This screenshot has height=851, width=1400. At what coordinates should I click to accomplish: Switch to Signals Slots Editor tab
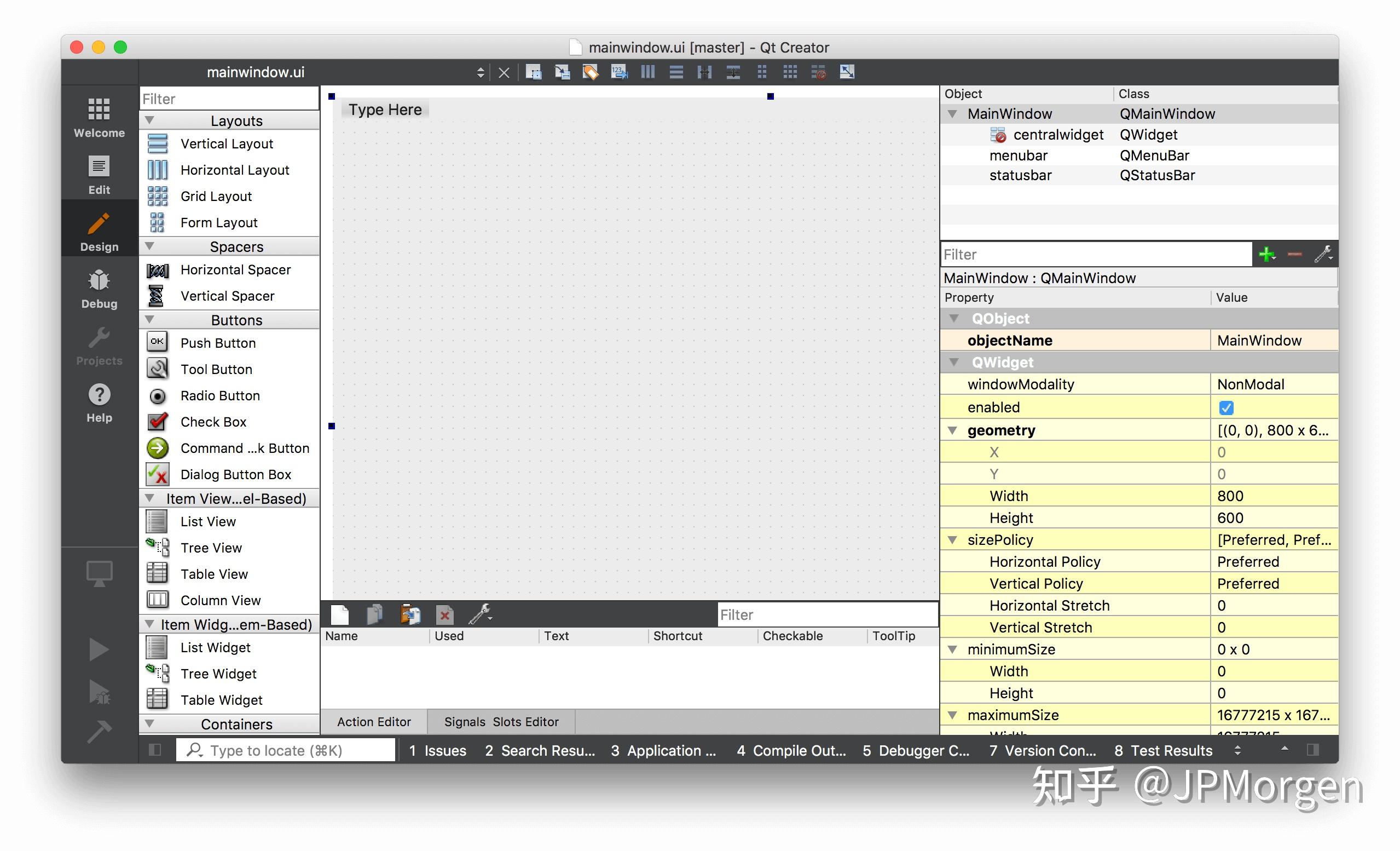(x=501, y=721)
